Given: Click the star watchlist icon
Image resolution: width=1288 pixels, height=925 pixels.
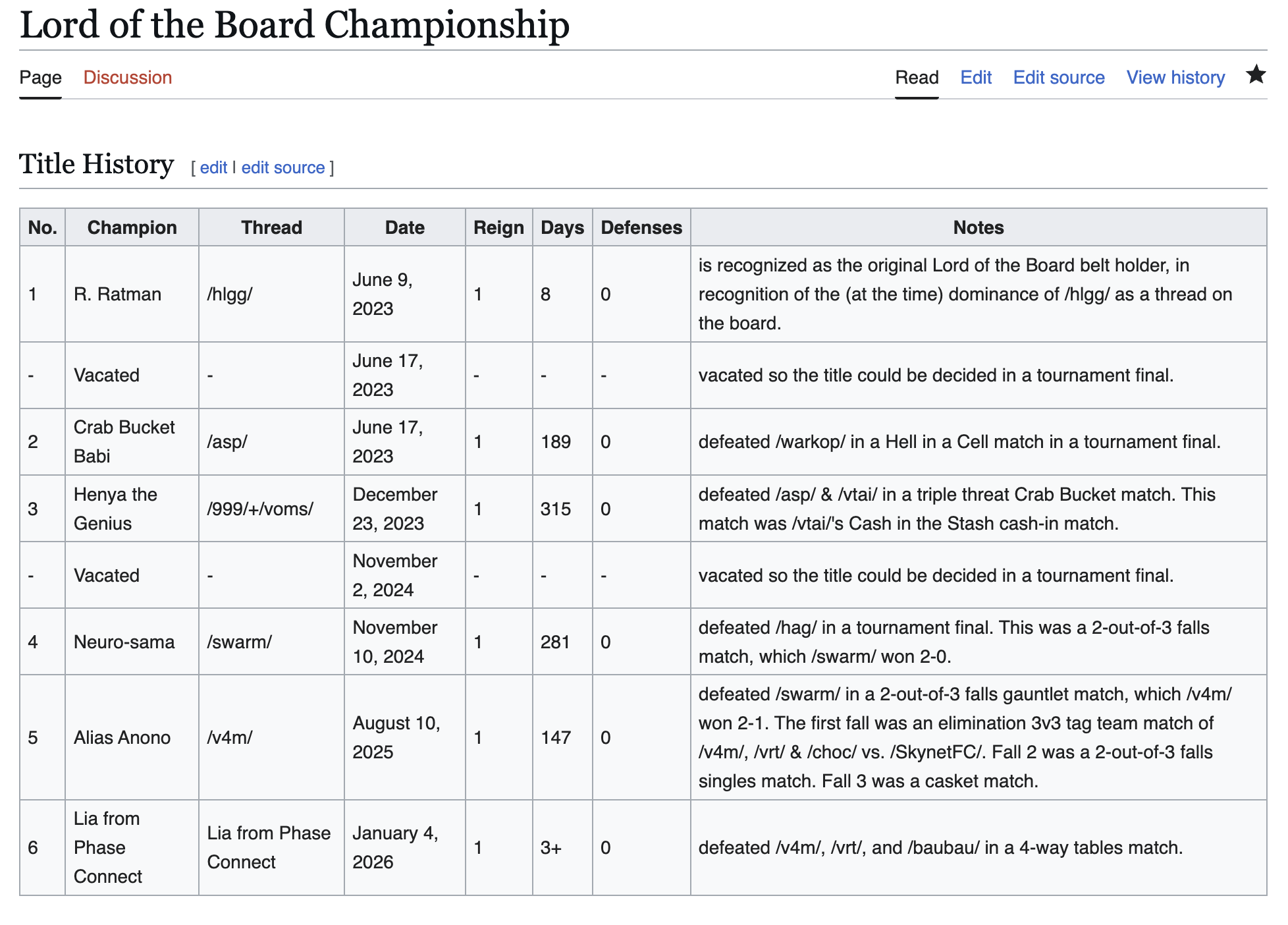Looking at the screenshot, I should [x=1255, y=75].
